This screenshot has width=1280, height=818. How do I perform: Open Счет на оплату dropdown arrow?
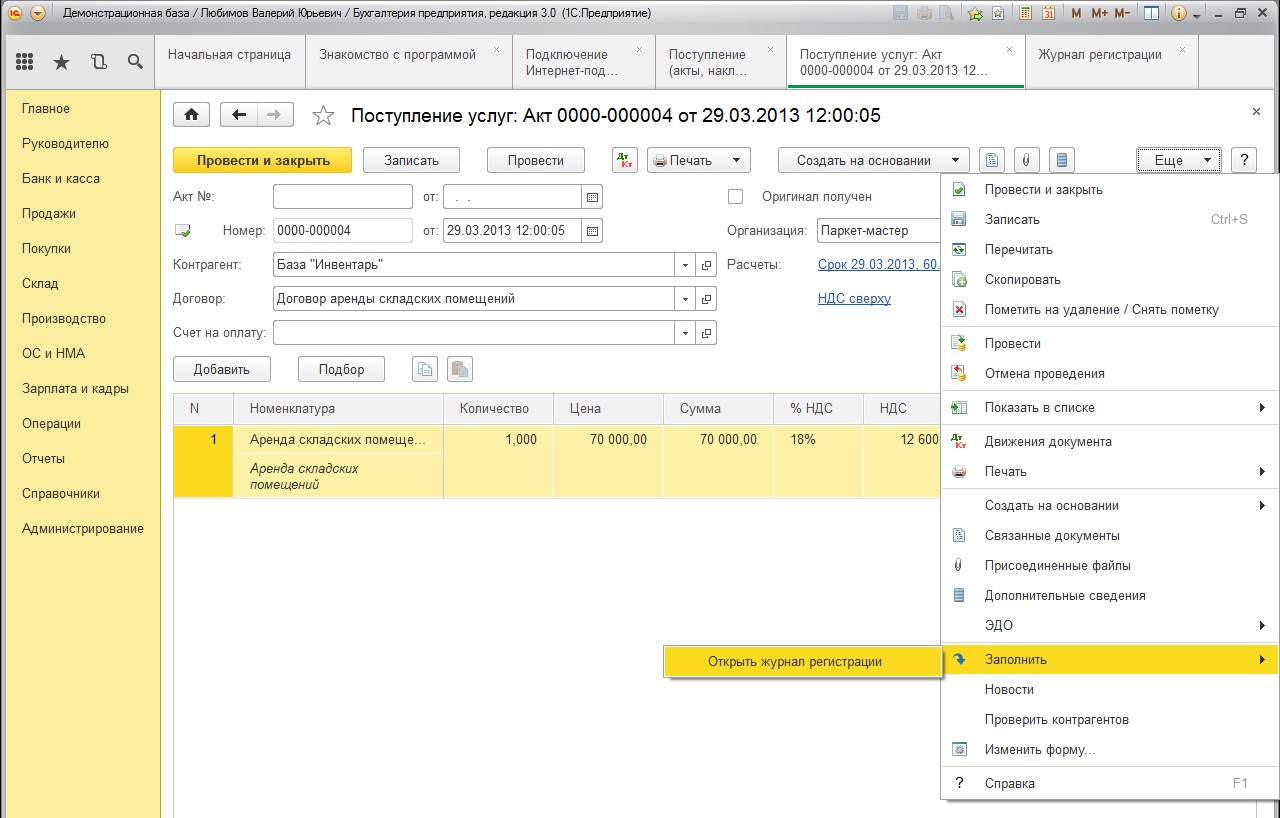click(x=685, y=333)
